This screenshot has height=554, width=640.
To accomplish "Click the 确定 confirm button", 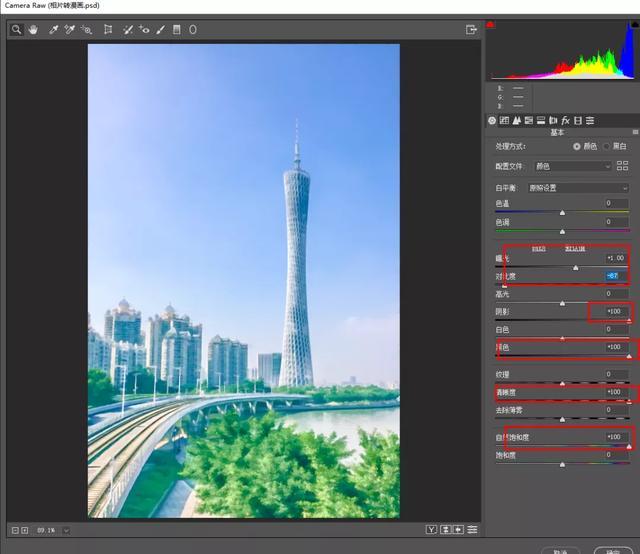I will [x=613, y=551].
